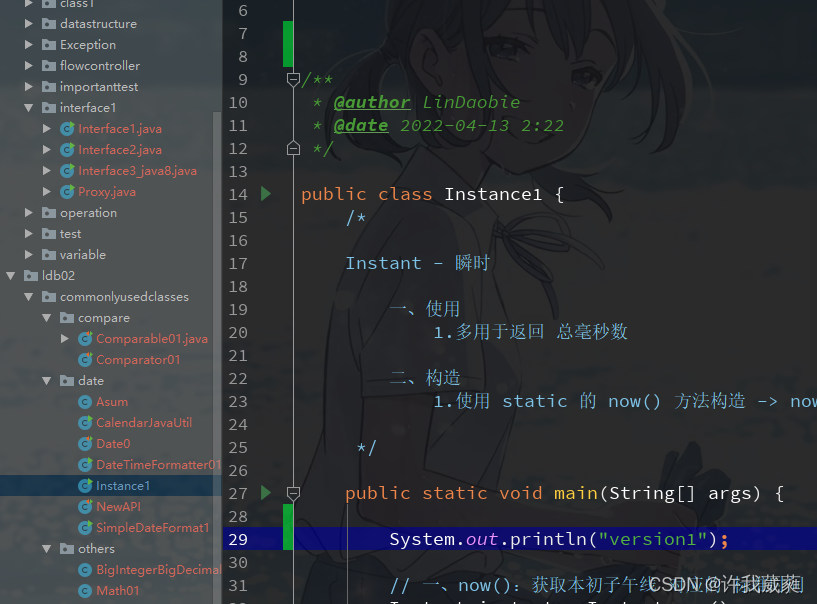Click the Proxy.java class icon
The width and height of the screenshot is (817, 604).
pyautogui.click(x=66, y=191)
